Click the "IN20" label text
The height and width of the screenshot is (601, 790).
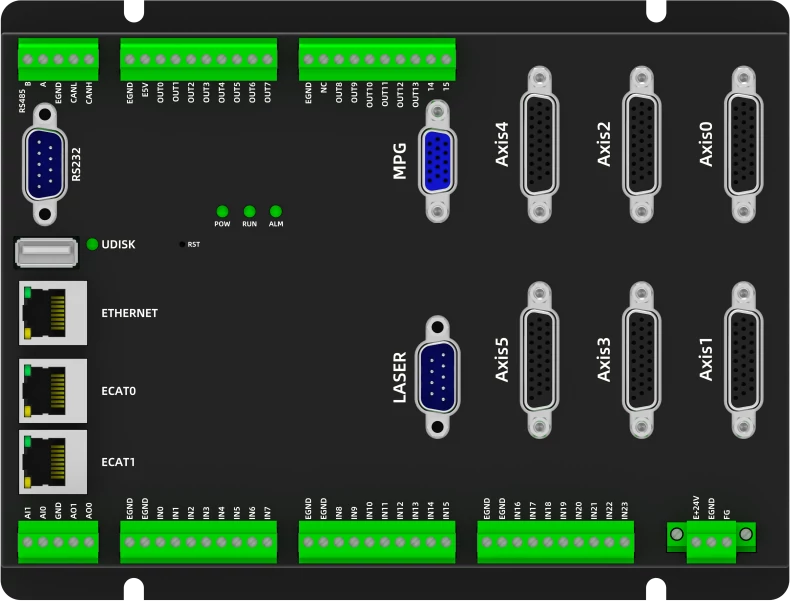pyautogui.click(x=579, y=510)
